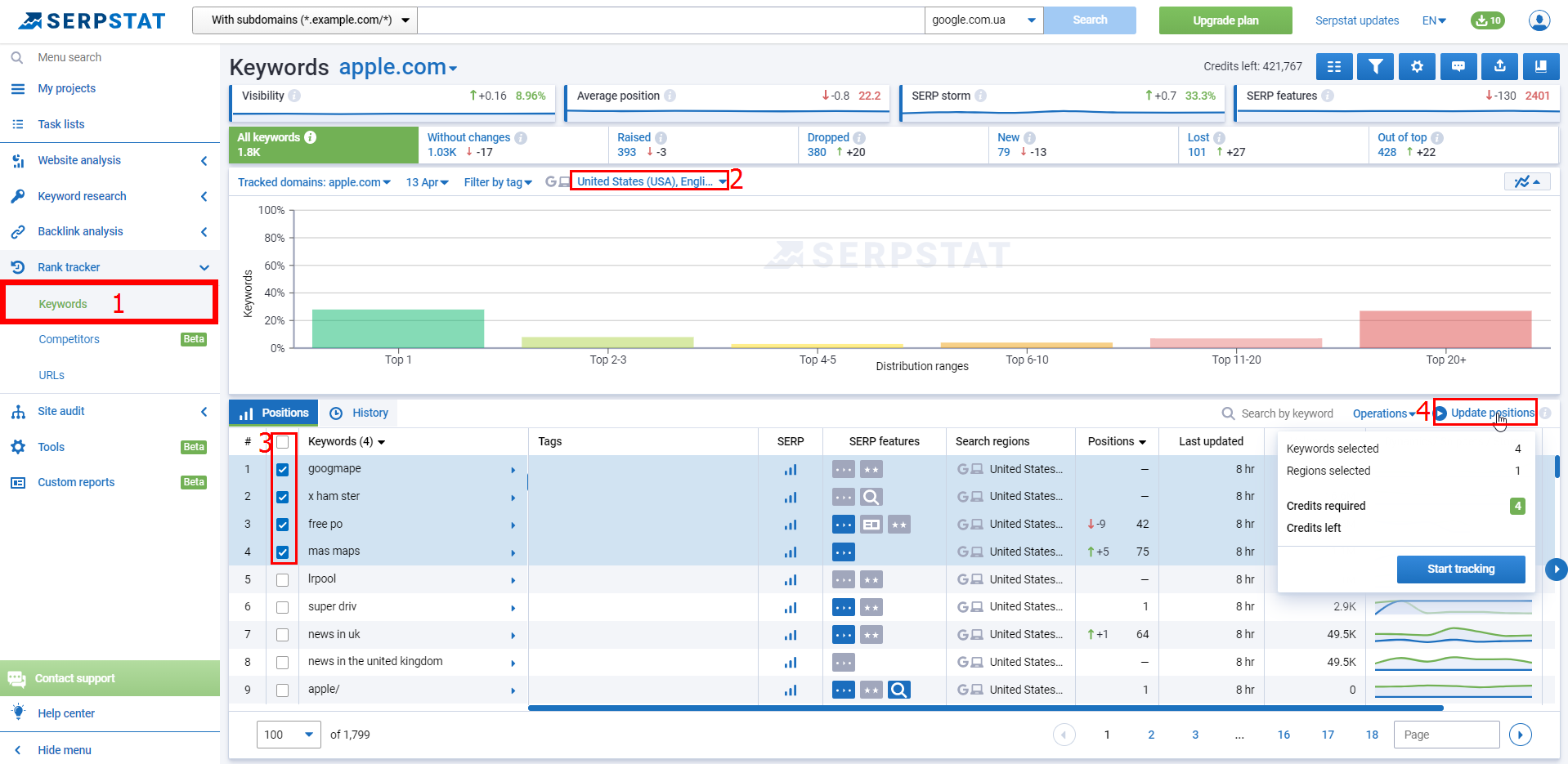Open the table settings gear icon
Screen dimensions: 1568x764
[1417, 66]
